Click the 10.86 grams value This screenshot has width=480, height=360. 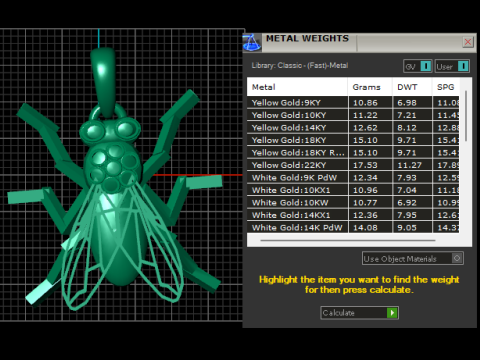point(365,103)
